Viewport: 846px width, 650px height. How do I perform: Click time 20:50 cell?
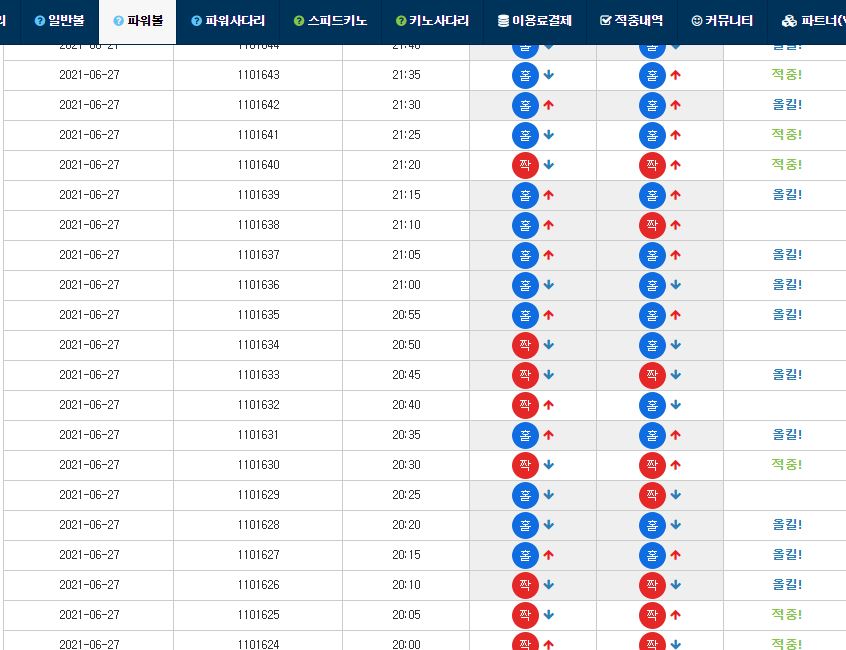tap(406, 345)
